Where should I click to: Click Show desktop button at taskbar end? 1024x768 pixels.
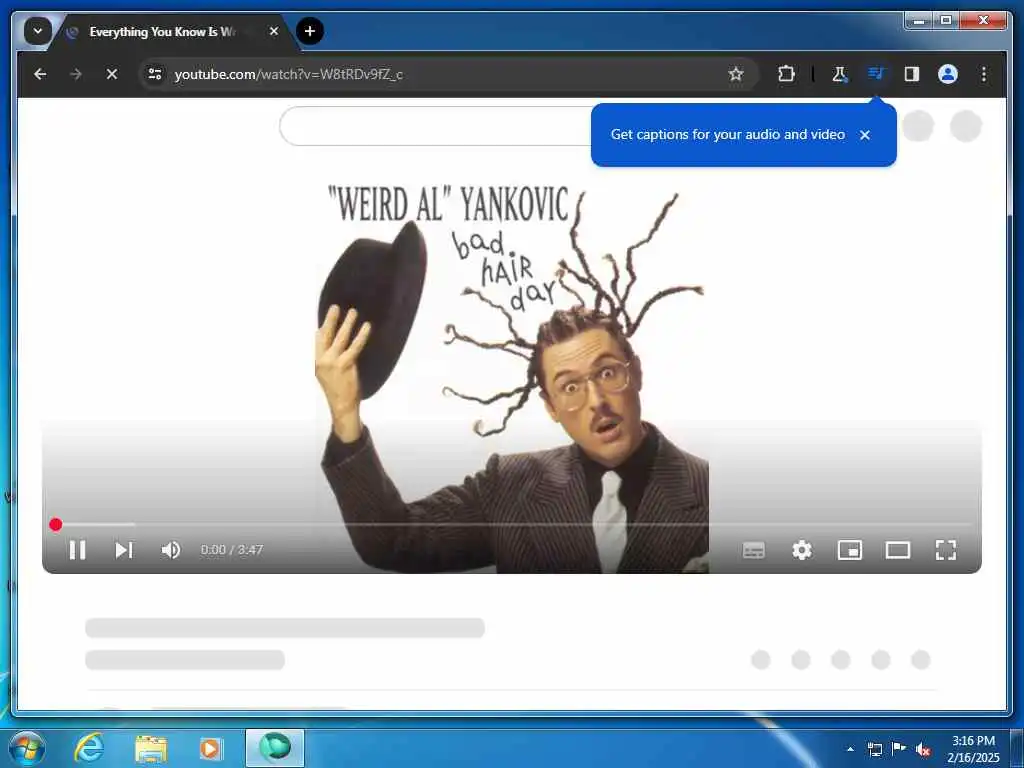coord(1017,748)
